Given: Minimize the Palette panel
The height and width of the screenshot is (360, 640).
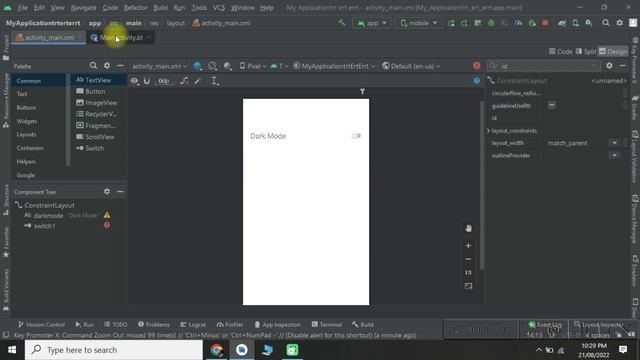Looking at the screenshot, I should point(120,66).
